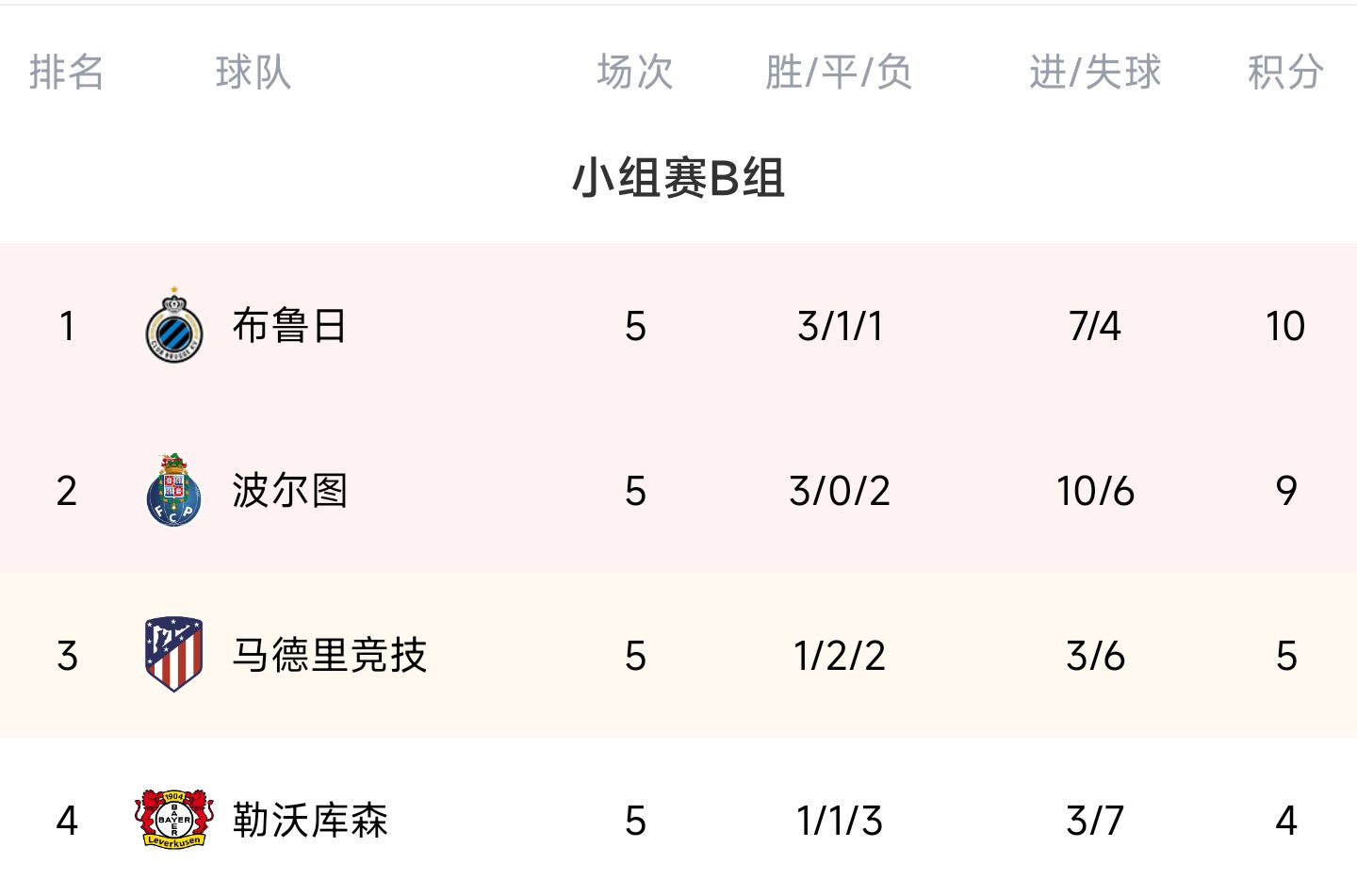Open the 波尔图 team page
Screen dimensions: 1357x896
[289, 491]
